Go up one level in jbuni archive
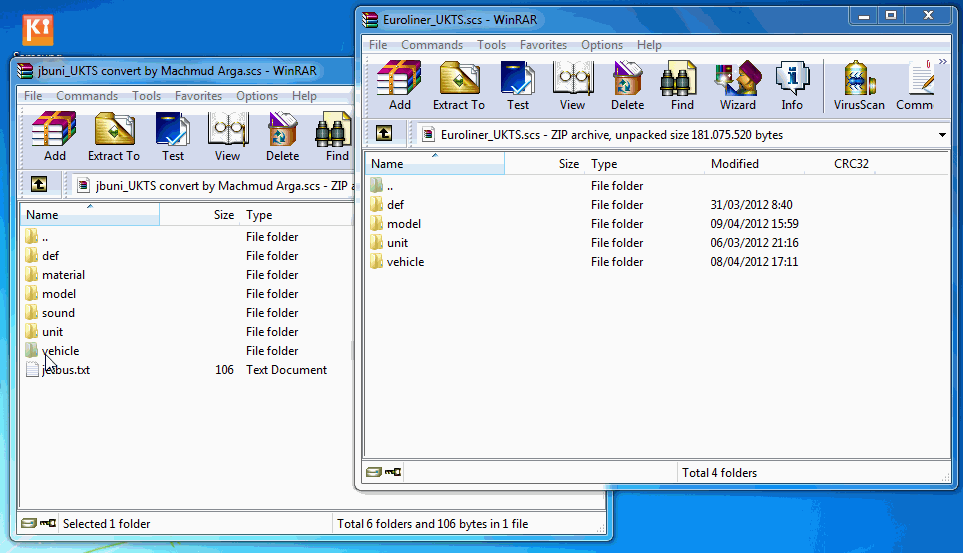963x553 pixels. point(39,184)
